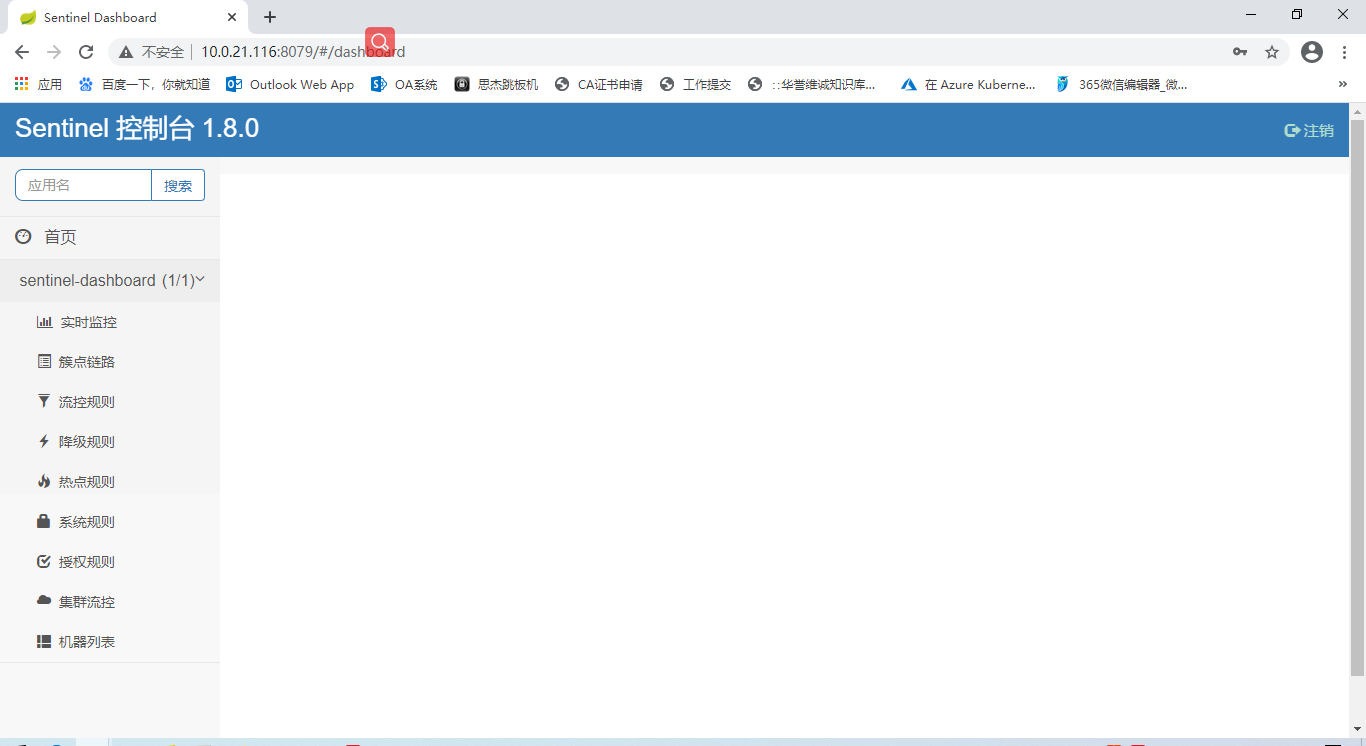Screen dimensions: 1366x746
Task: Click the 搜索 search button
Action: click(178, 185)
